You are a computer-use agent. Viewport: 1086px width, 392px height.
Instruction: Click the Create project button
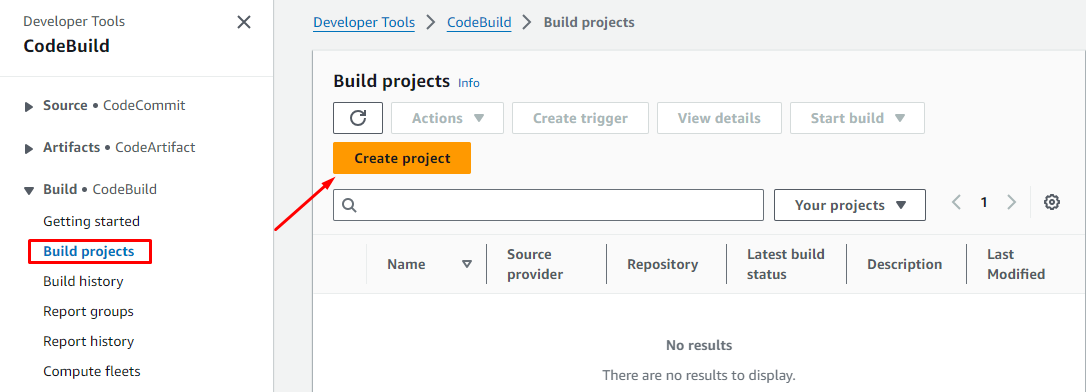click(x=402, y=158)
